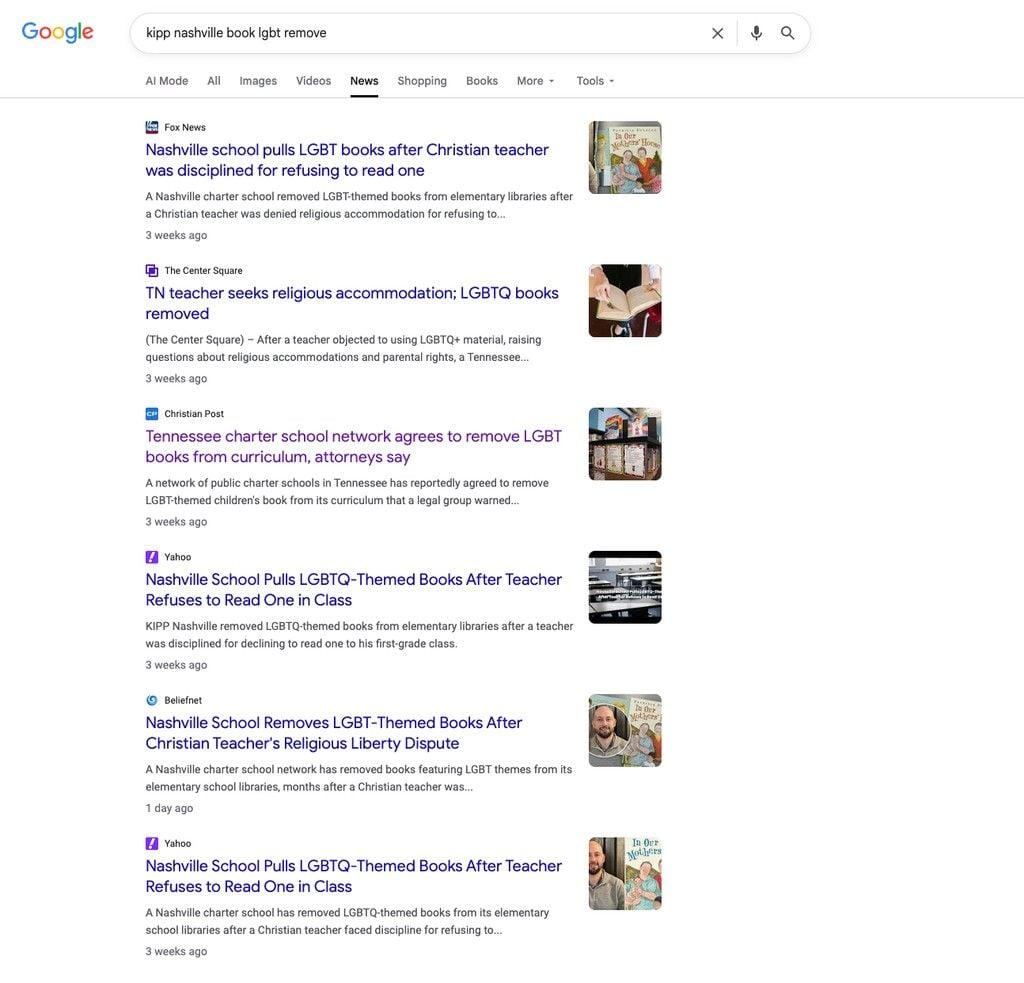Screen dimensions: 1024x983
Task: Click The Center Square open book thumbnail
Action: click(x=625, y=300)
